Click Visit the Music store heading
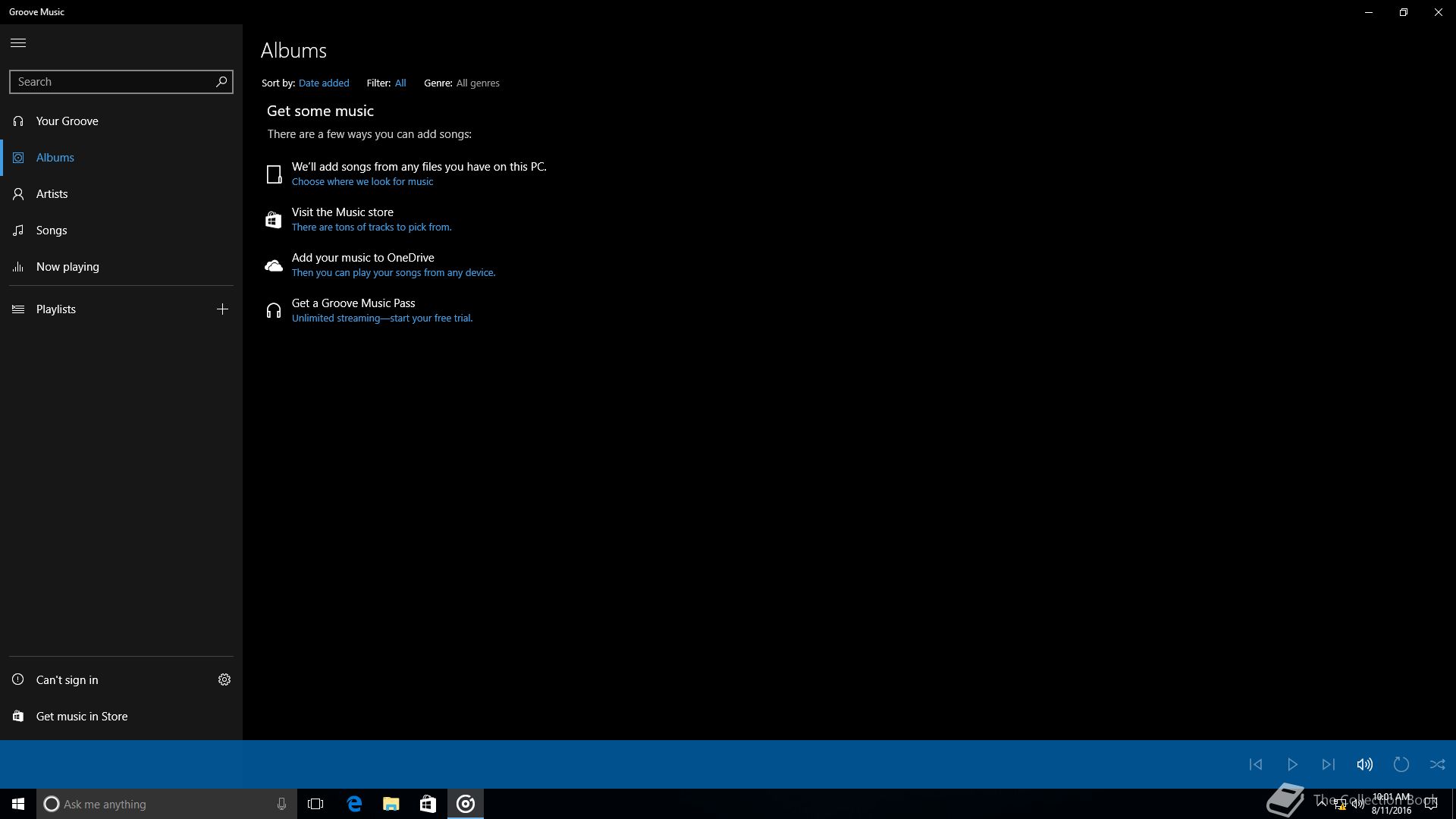The width and height of the screenshot is (1456, 819). (343, 212)
